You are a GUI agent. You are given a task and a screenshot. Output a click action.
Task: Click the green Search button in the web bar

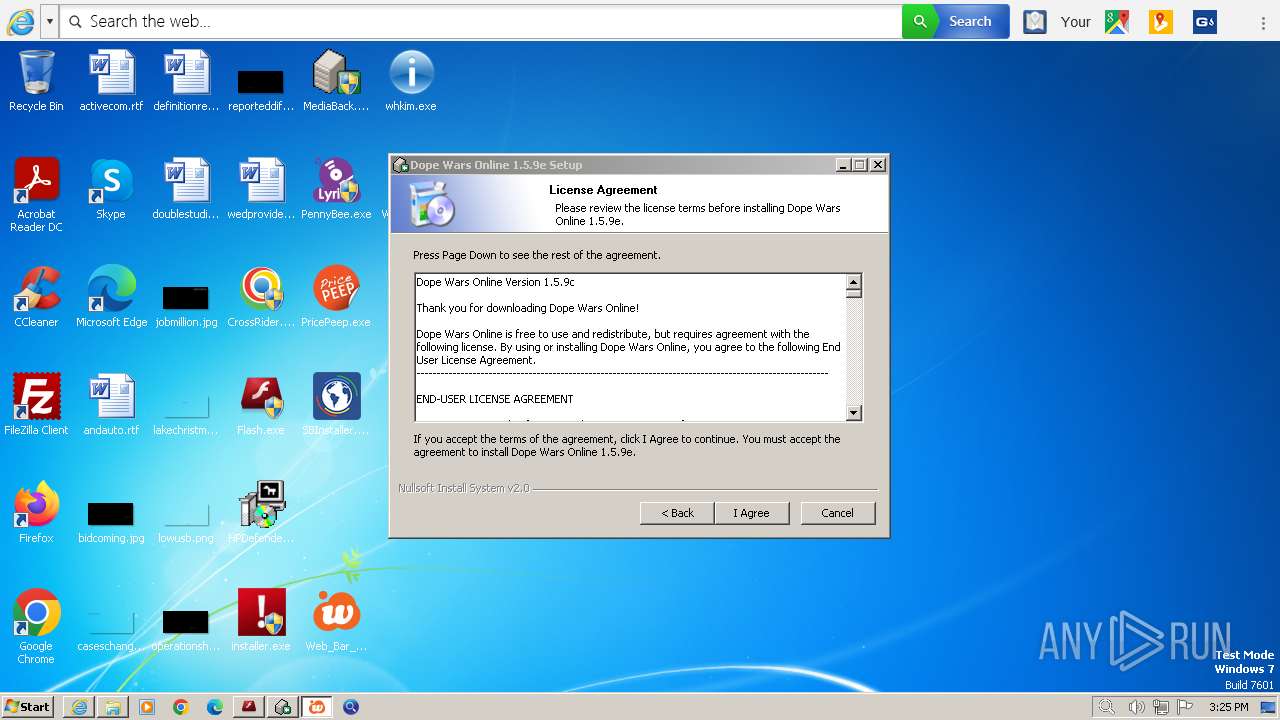[956, 21]
